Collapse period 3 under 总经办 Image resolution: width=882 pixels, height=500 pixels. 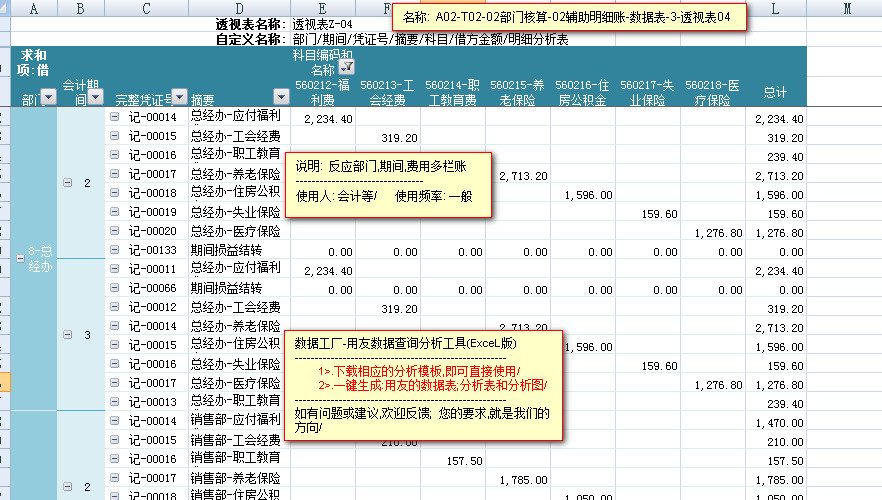68,335
